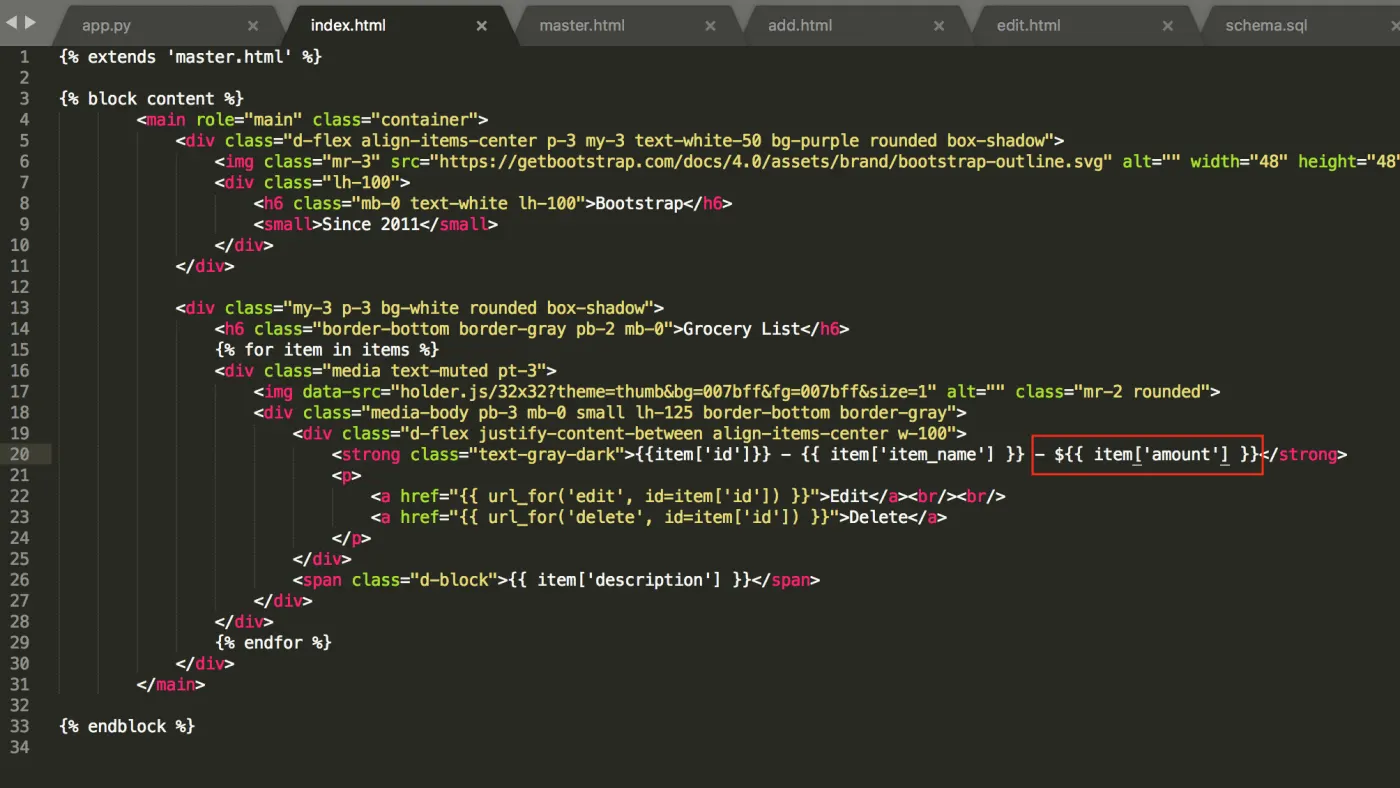Open the edit.html tab

pos(1028,25)
